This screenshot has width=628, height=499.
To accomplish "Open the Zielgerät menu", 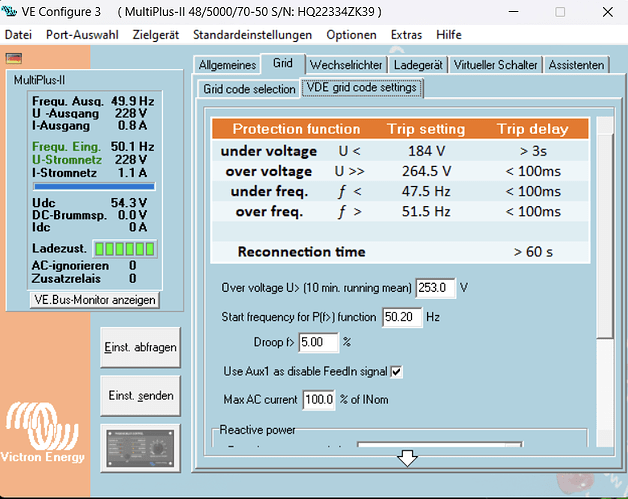I will pos(156,35).
